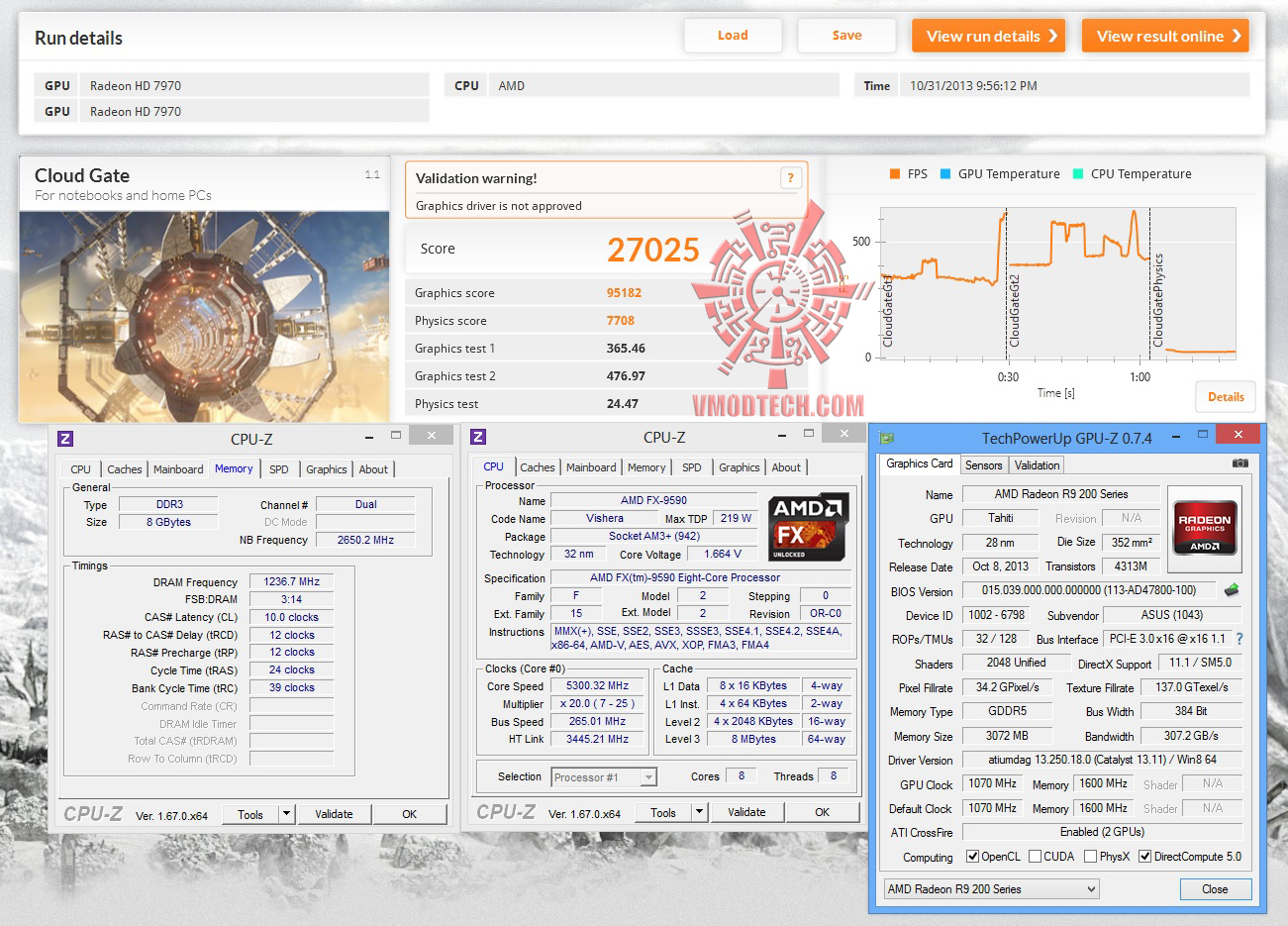Screen dimensions: 1288x926
Task: Close the GPU-Z window with the red X
Action: (1238, 434)
